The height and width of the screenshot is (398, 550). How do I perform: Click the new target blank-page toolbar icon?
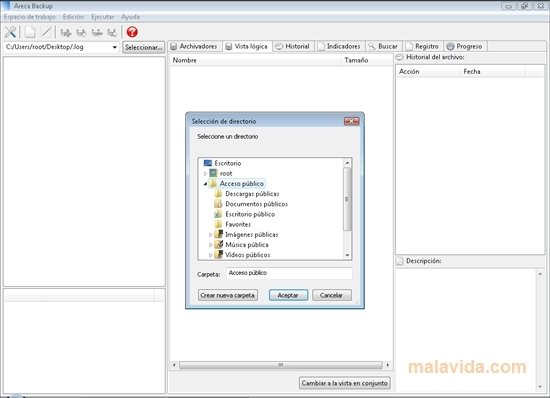click(x=30, y=32)
